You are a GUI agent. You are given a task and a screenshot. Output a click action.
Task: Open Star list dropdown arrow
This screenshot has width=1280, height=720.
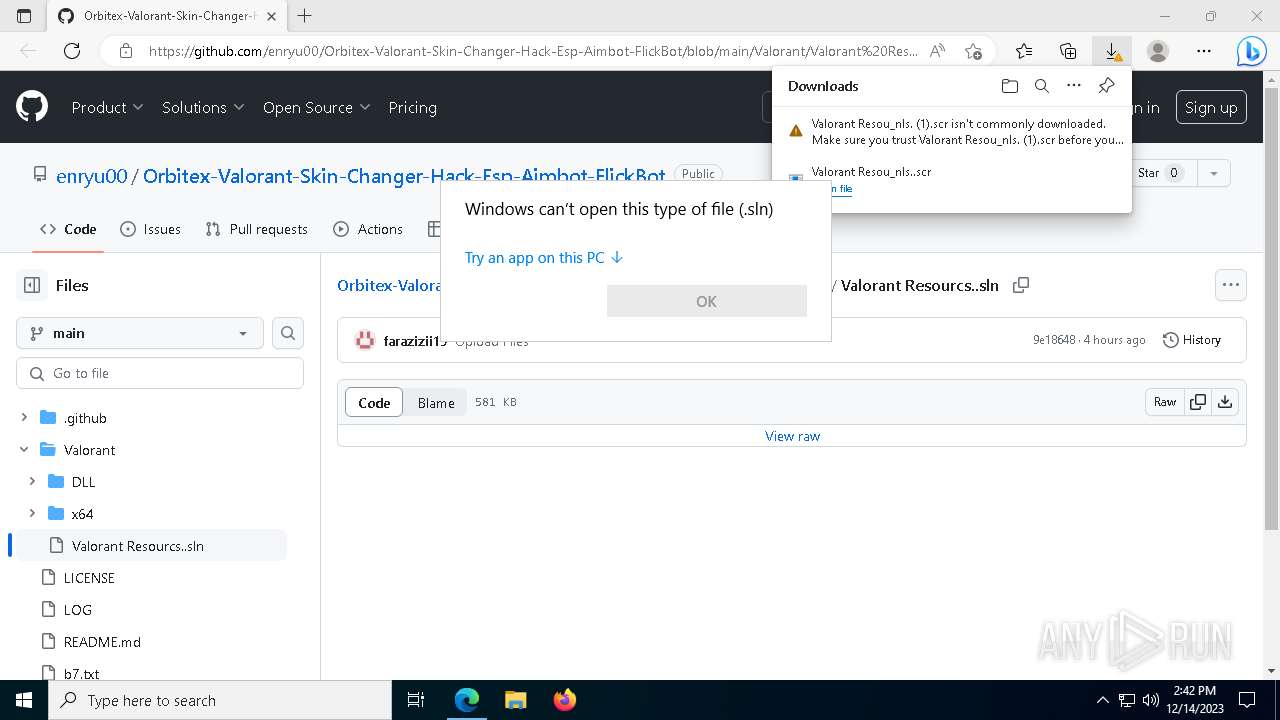tap(1214, 173)
